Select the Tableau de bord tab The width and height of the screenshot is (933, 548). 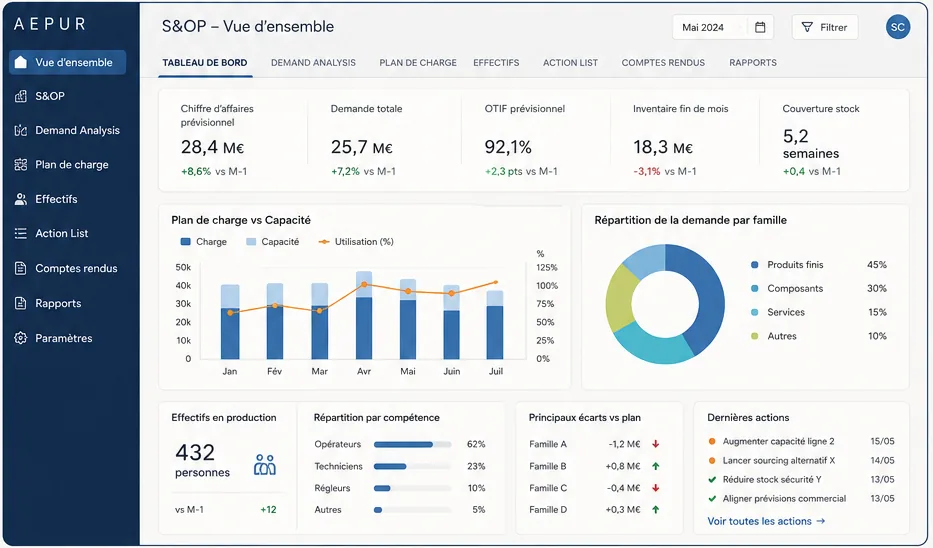[x=205, y=62]
